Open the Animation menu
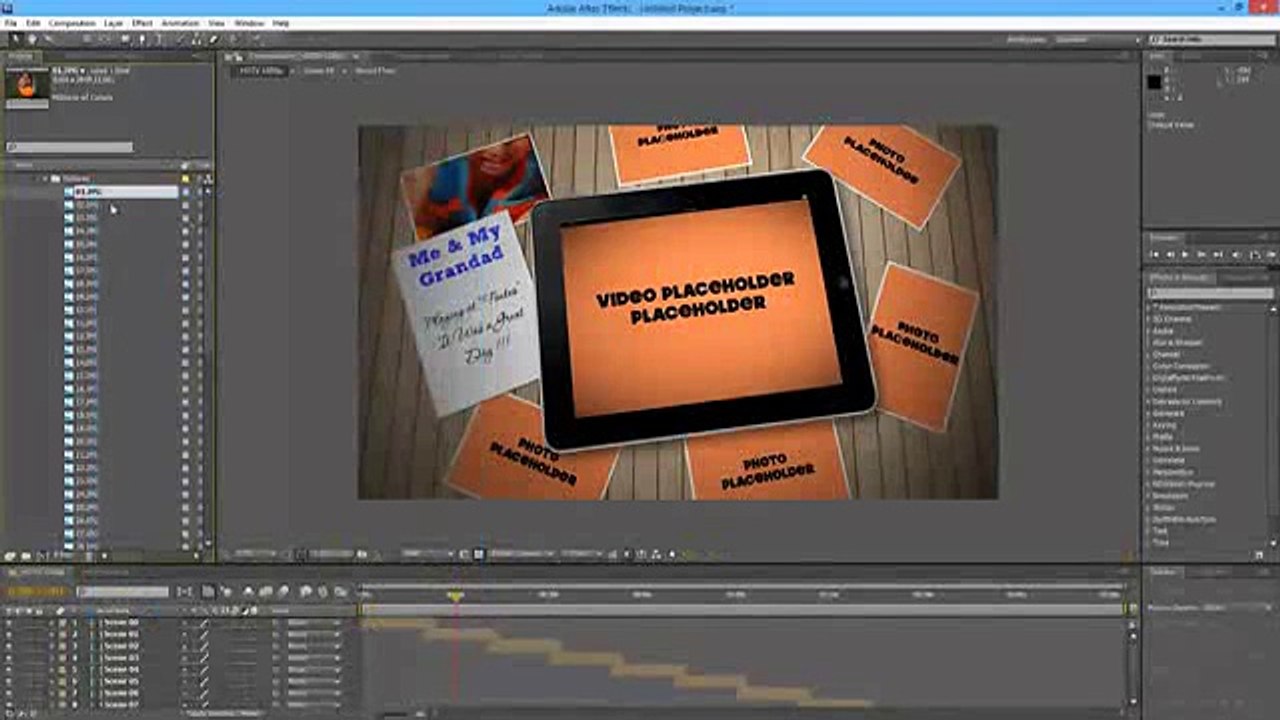The width and height of the screenshot is (1280, 720). 180,23
